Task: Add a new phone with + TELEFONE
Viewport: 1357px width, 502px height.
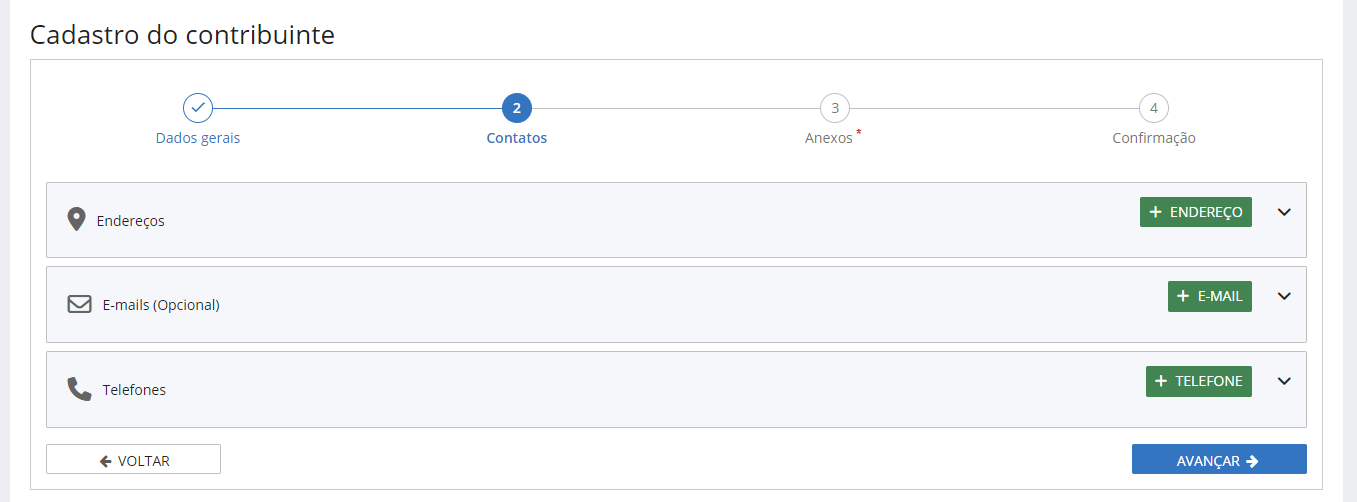Action: pyautogui.click(x=1199, y=381)
